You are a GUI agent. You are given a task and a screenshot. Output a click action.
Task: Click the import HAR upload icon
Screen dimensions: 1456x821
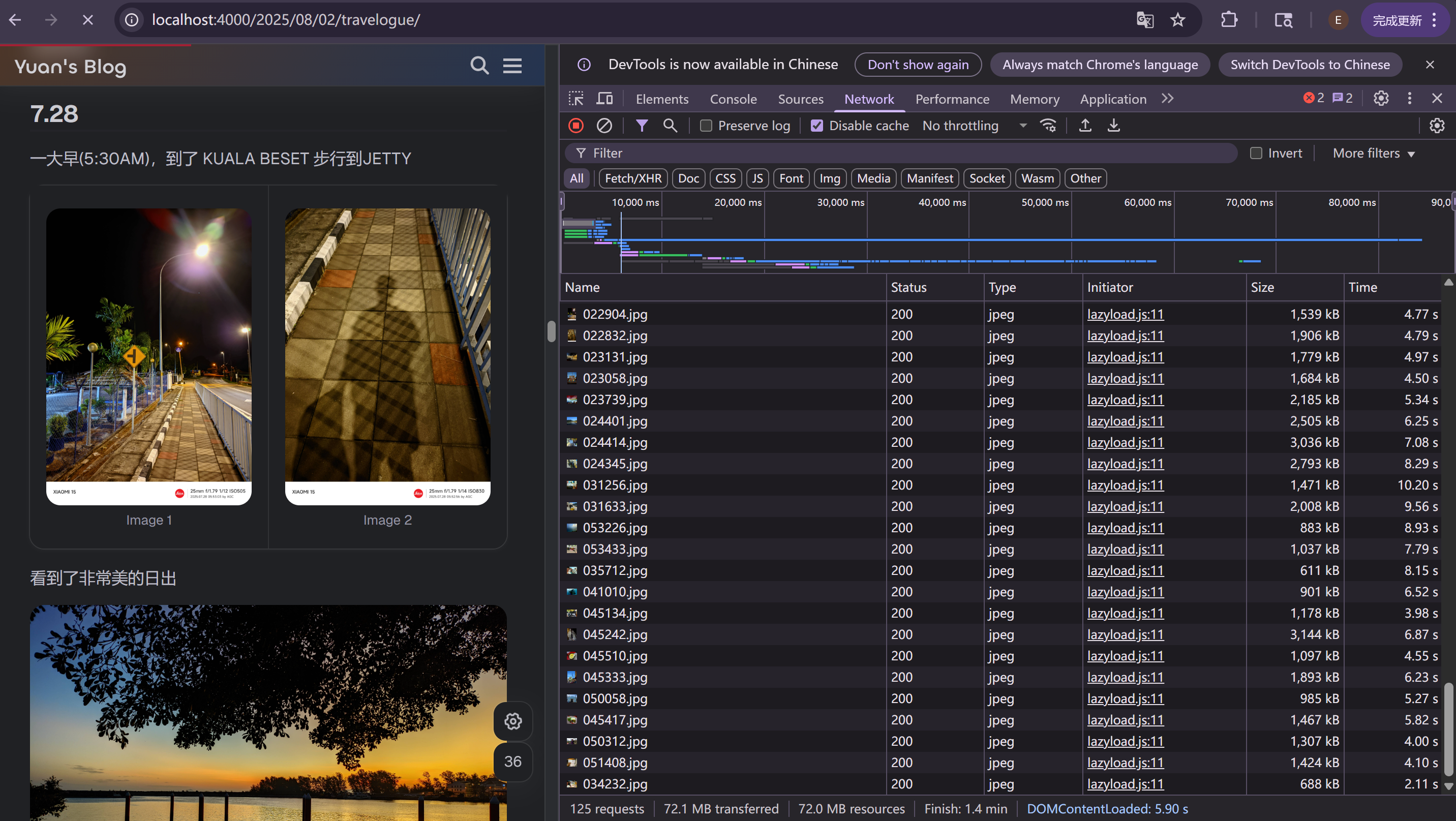coord(1085,126)
